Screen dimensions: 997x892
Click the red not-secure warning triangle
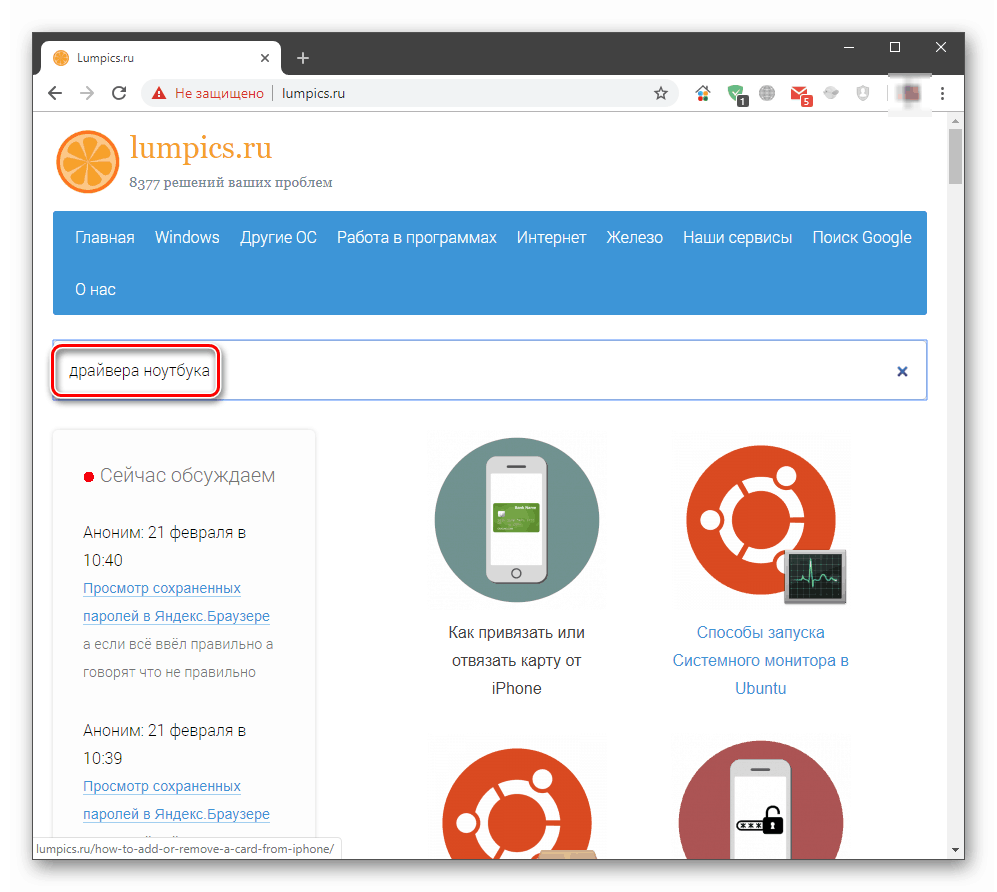pos(159,93)
